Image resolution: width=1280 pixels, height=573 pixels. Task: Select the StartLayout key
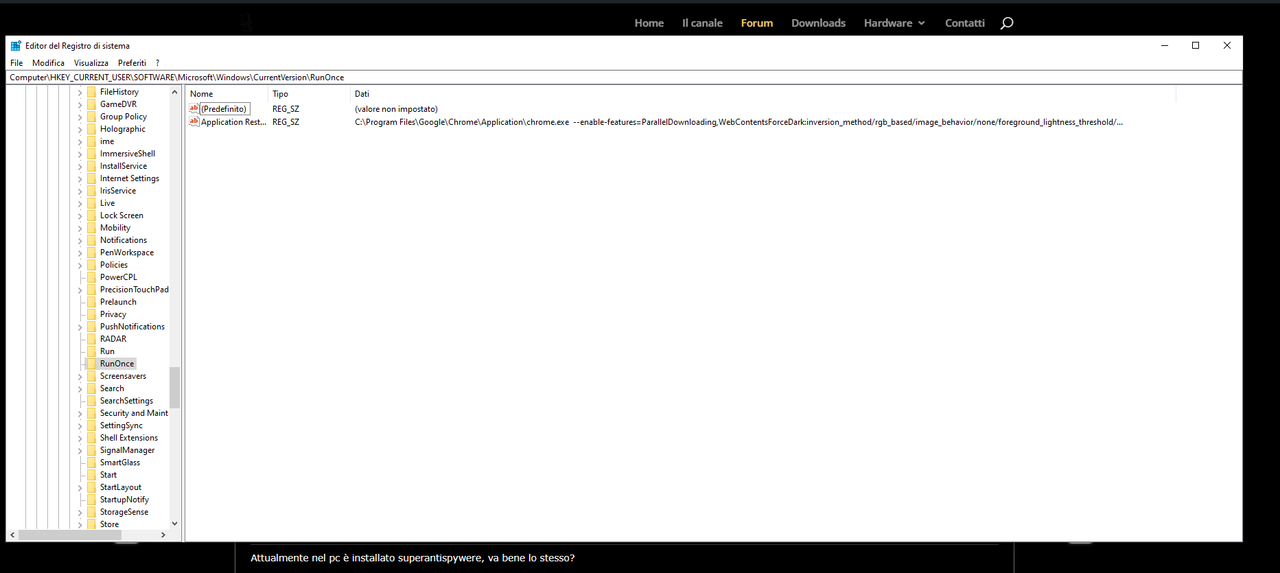tap(120, 487)
